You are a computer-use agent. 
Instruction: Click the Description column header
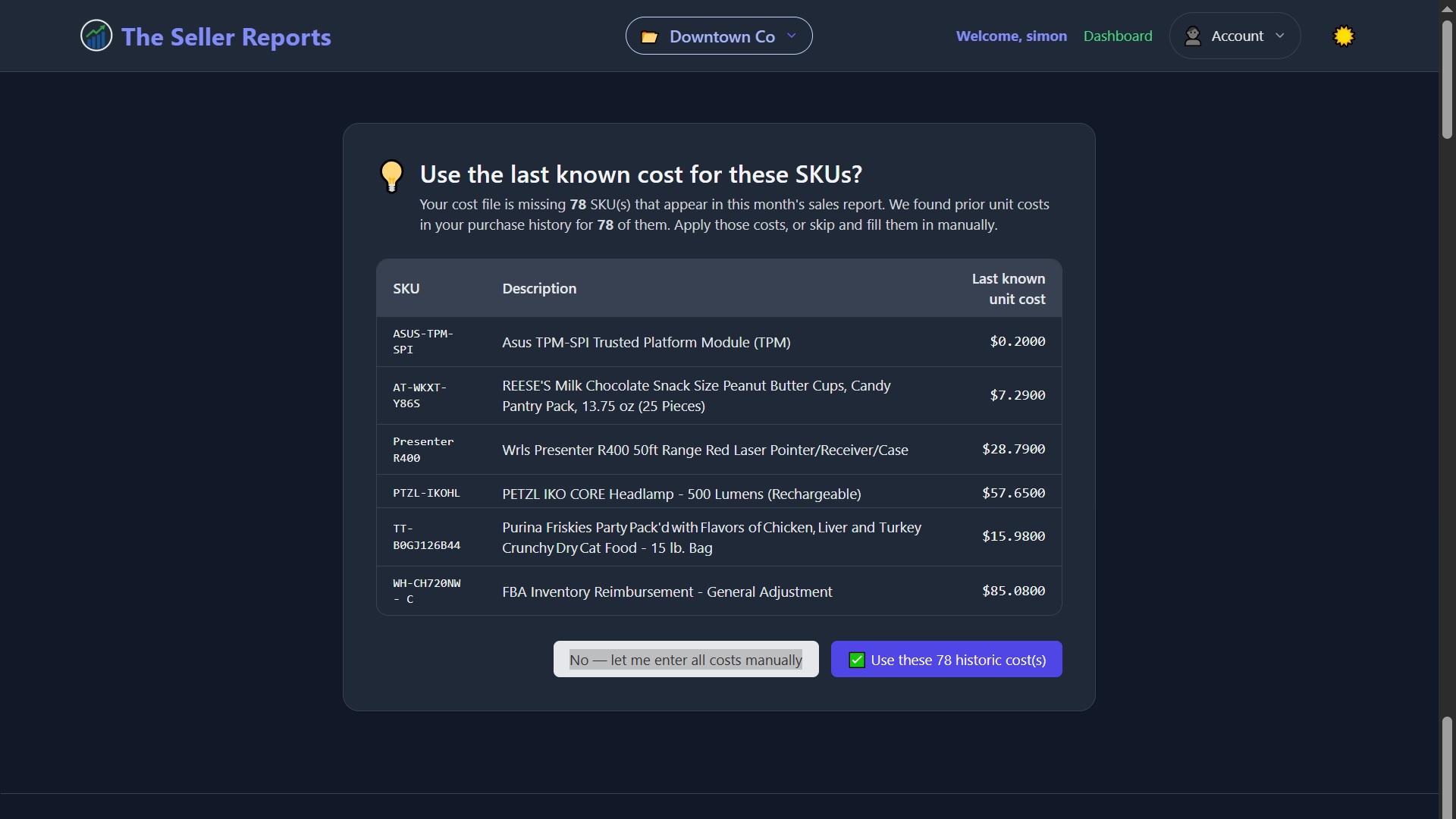click(x=539, y=288)
